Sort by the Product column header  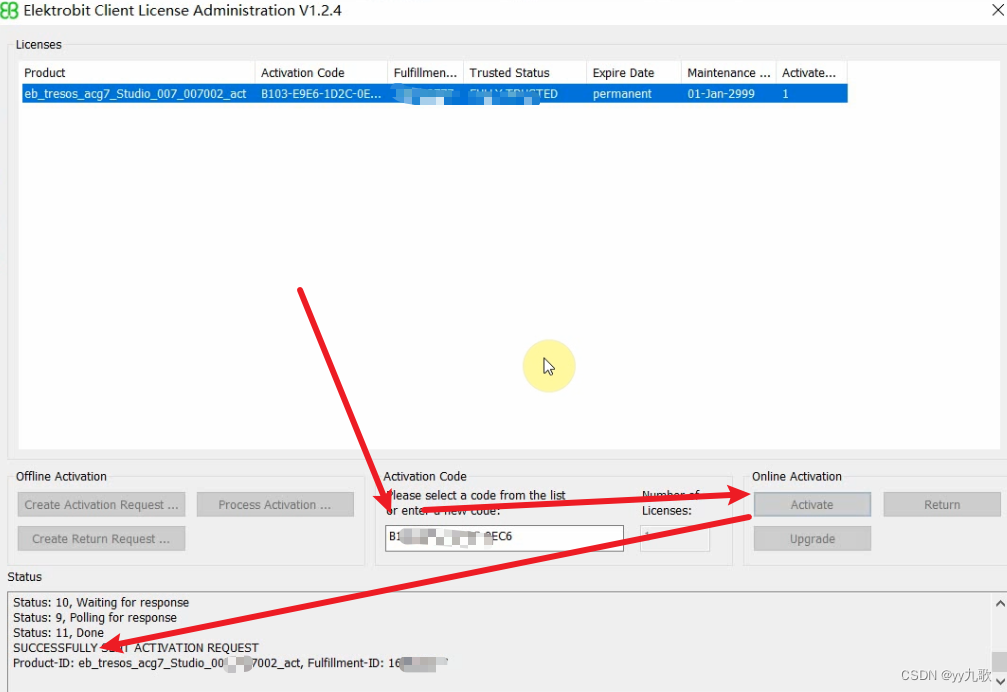137,73
